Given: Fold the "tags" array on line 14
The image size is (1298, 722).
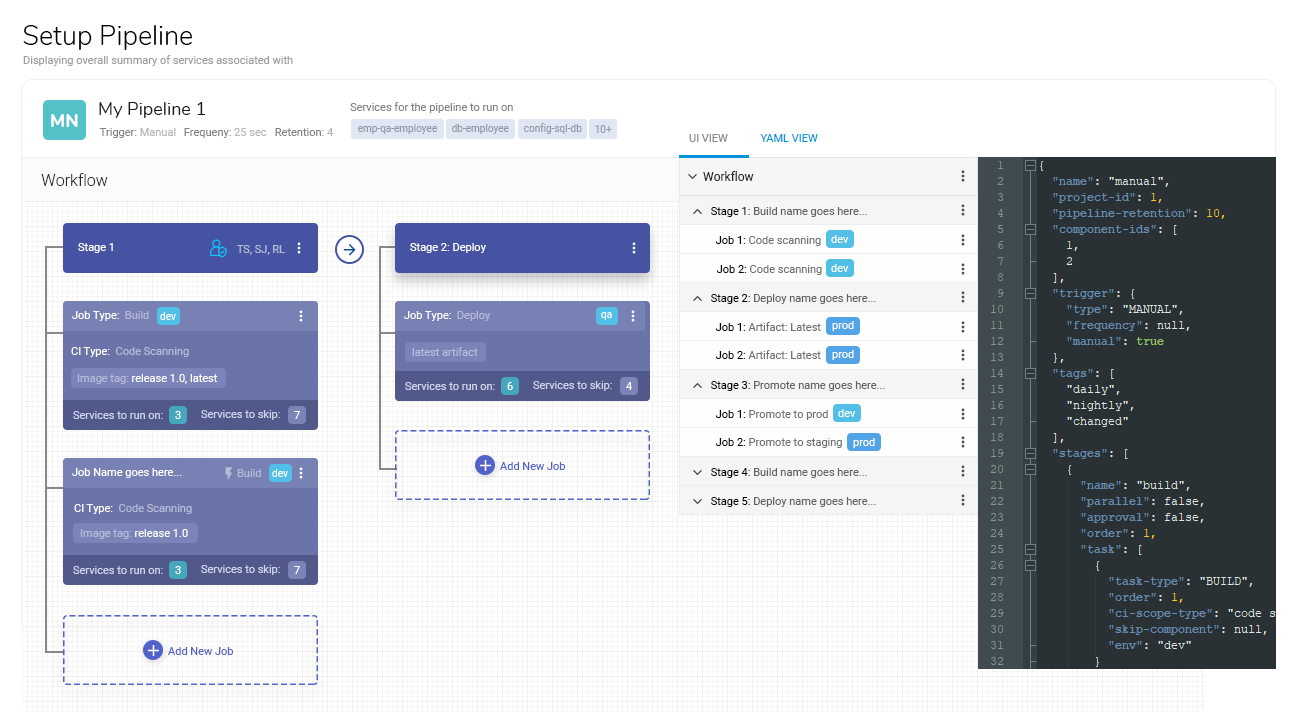Looking at the screenshot, I should click(1031, 373).
